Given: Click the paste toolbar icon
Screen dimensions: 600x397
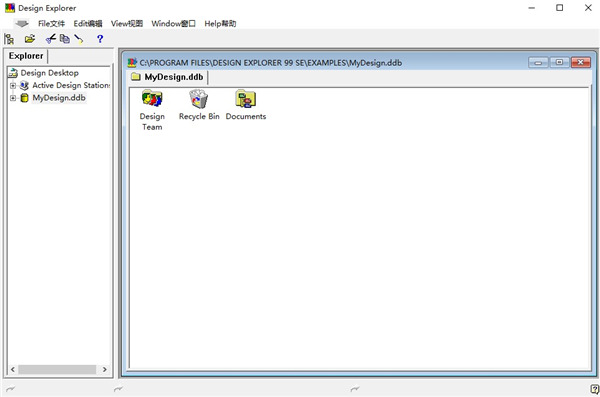Looking at the screenshot, I should coord(79,39).
